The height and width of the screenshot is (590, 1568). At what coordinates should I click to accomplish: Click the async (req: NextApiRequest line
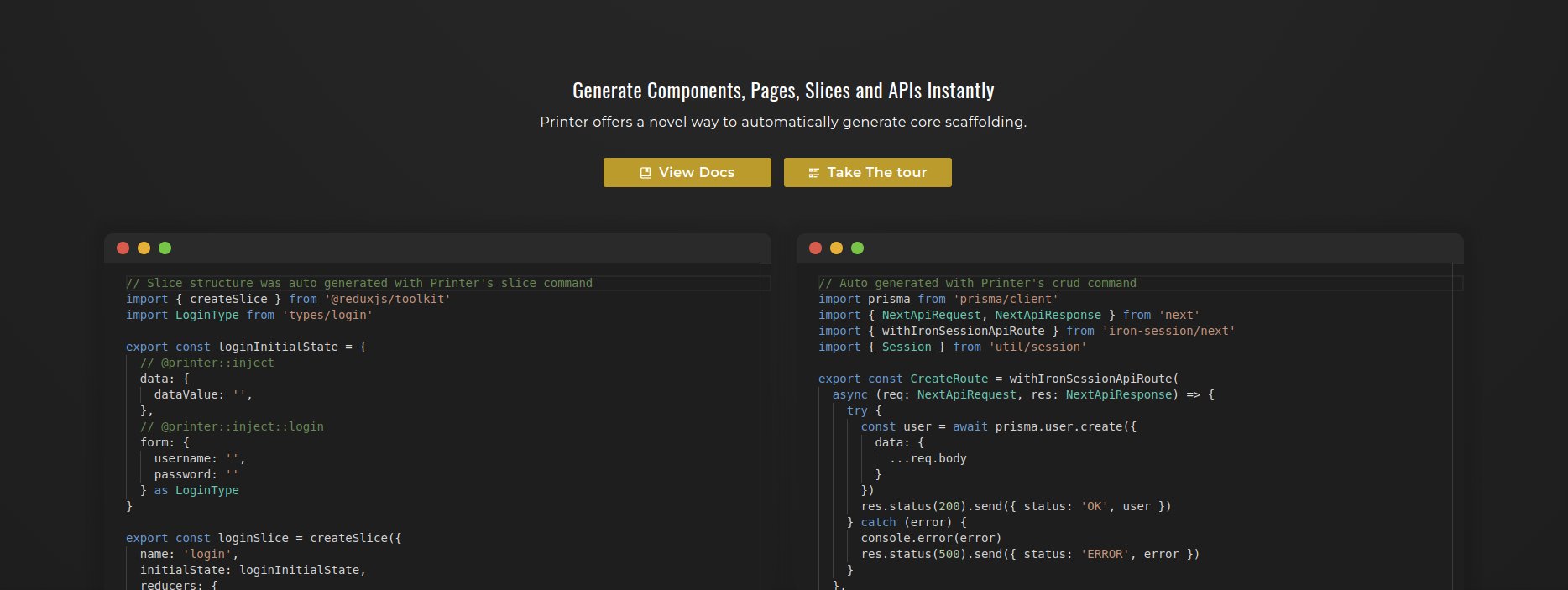[1023, 394]
